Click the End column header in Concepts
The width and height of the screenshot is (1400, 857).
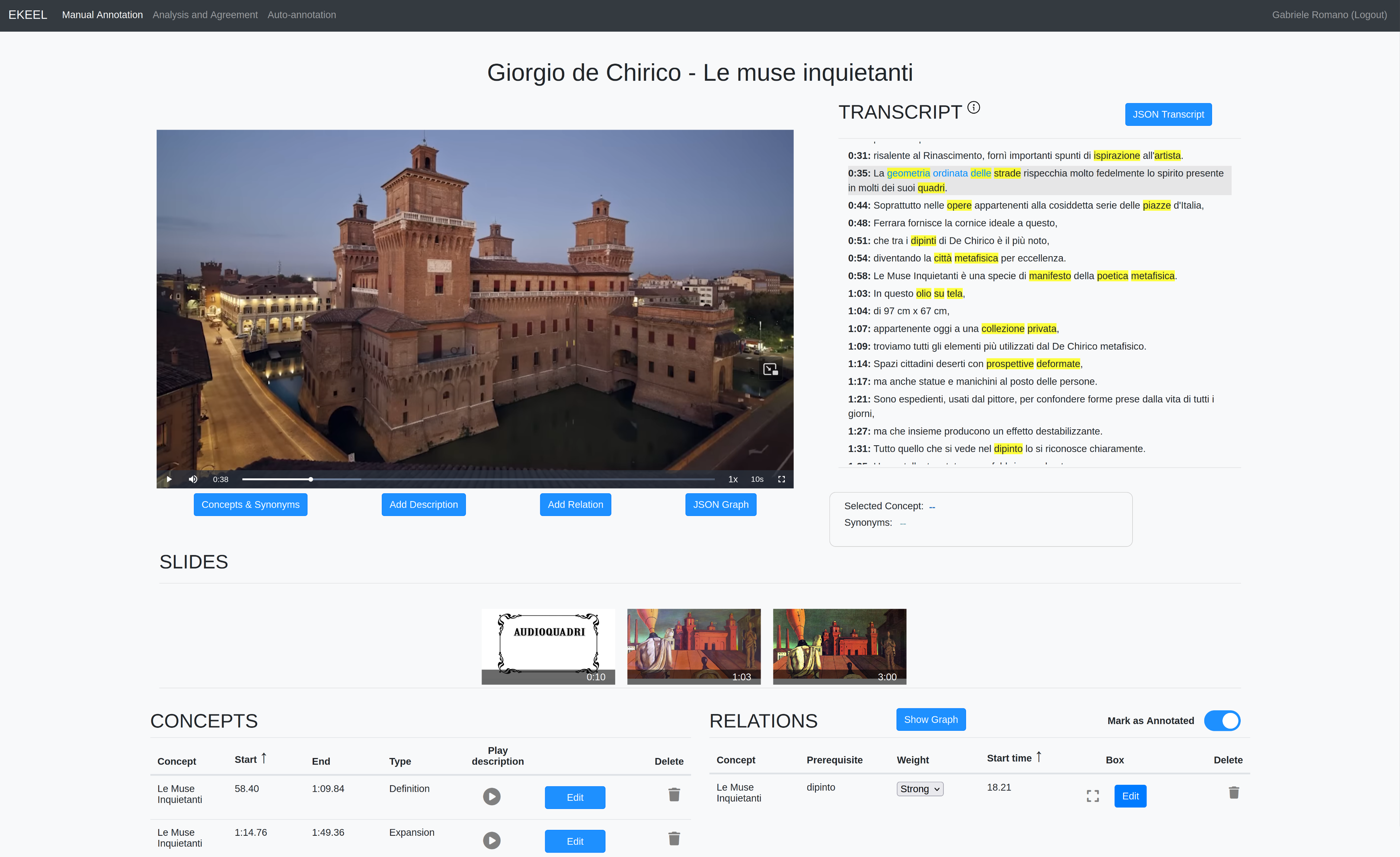tap(320, 762)
